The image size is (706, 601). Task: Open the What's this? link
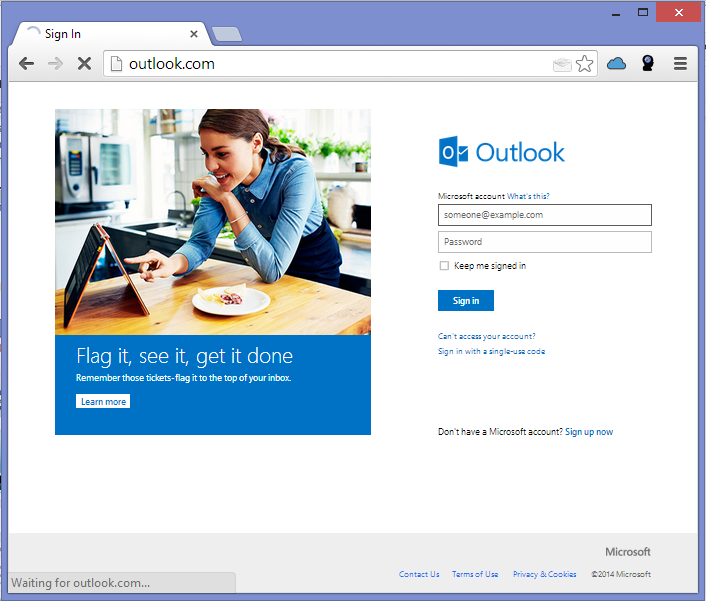pos(528,196)
